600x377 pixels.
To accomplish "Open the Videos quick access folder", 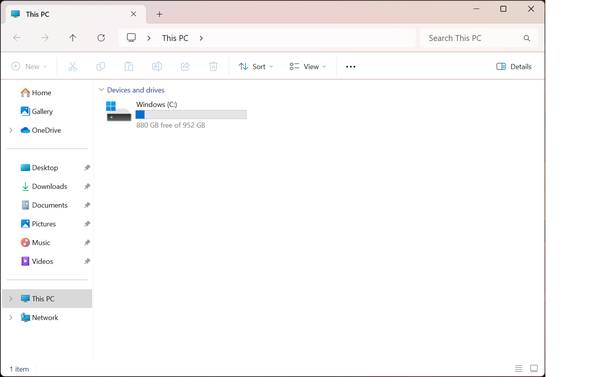I will (37, 261).
